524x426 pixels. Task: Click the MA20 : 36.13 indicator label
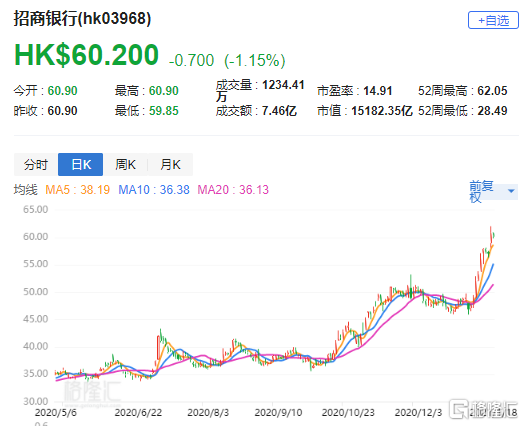(233, 190)
